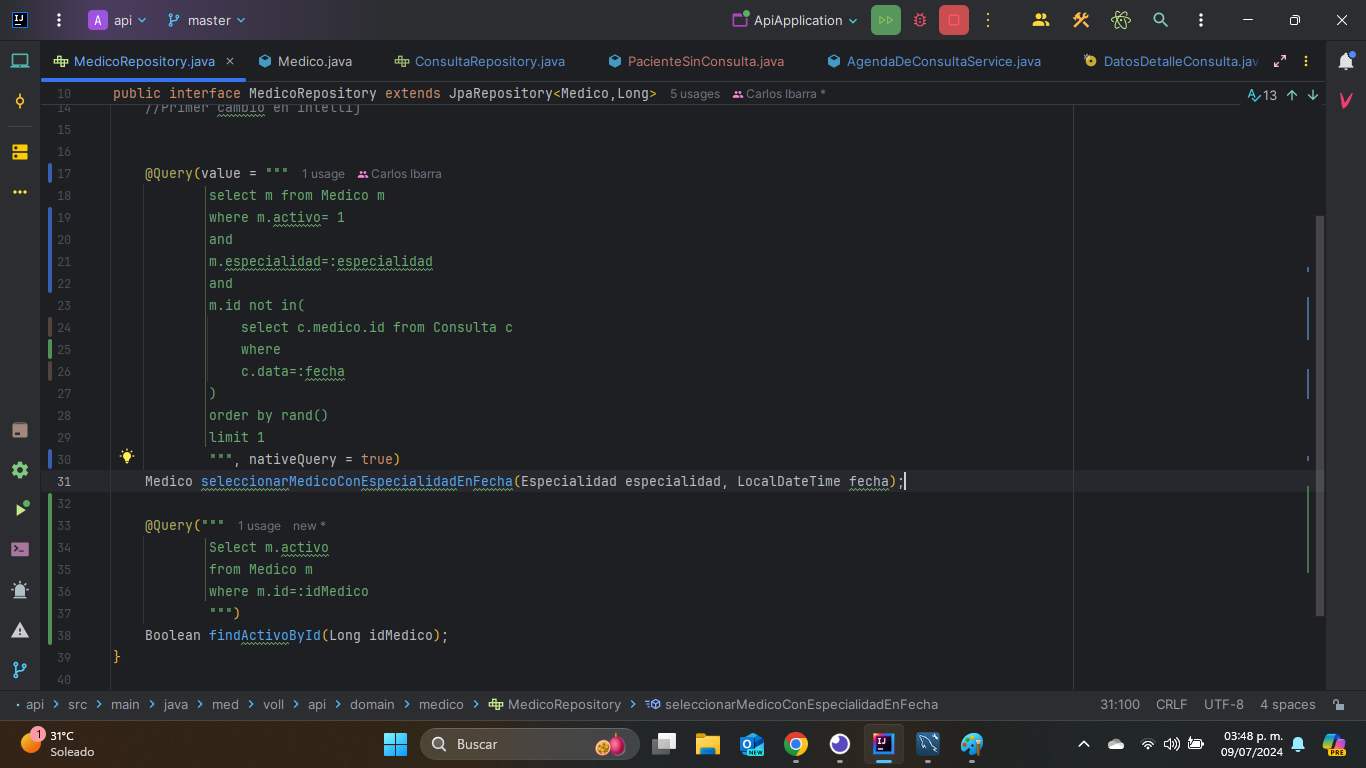
Task: Open the Project tool window icon
Action: [x=20, y=61]
